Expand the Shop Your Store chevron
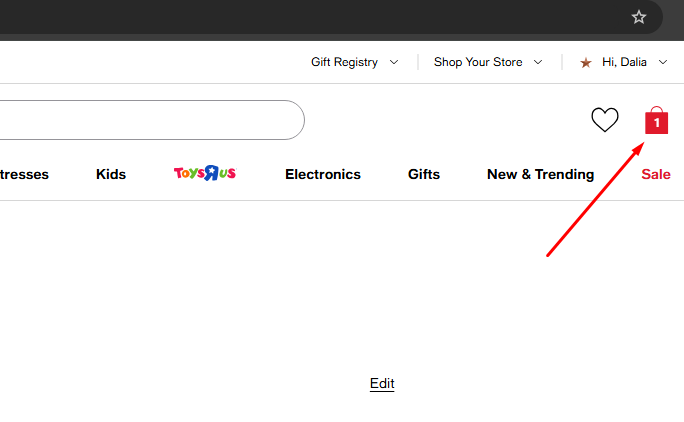This screenshot has width=684, height=422. click(x=538, y=62)
